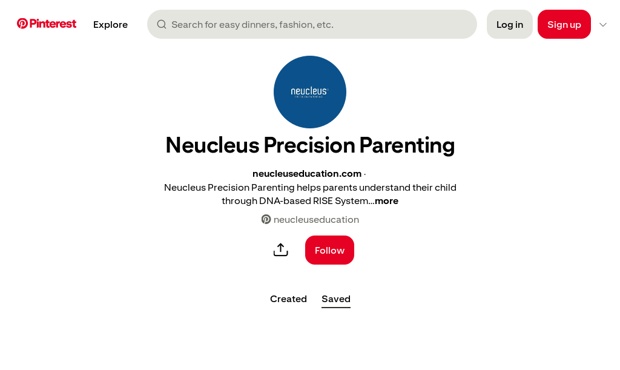Viewport: 620px width, 370px height.
Task: Click the search magnifier icon
Action: (161, 25)
